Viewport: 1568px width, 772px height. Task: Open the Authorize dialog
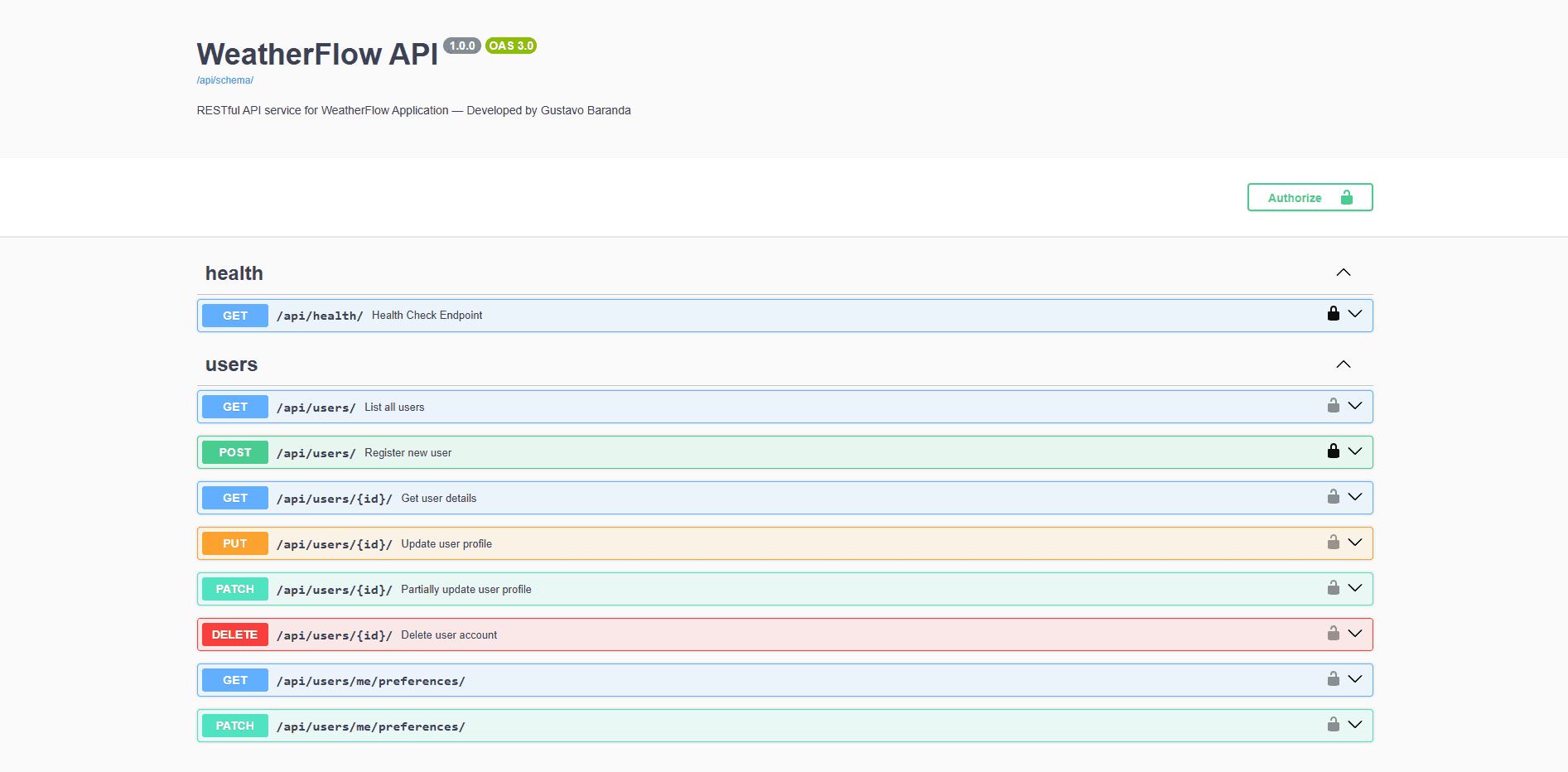pyautogui.click(x=1310, y=197)
